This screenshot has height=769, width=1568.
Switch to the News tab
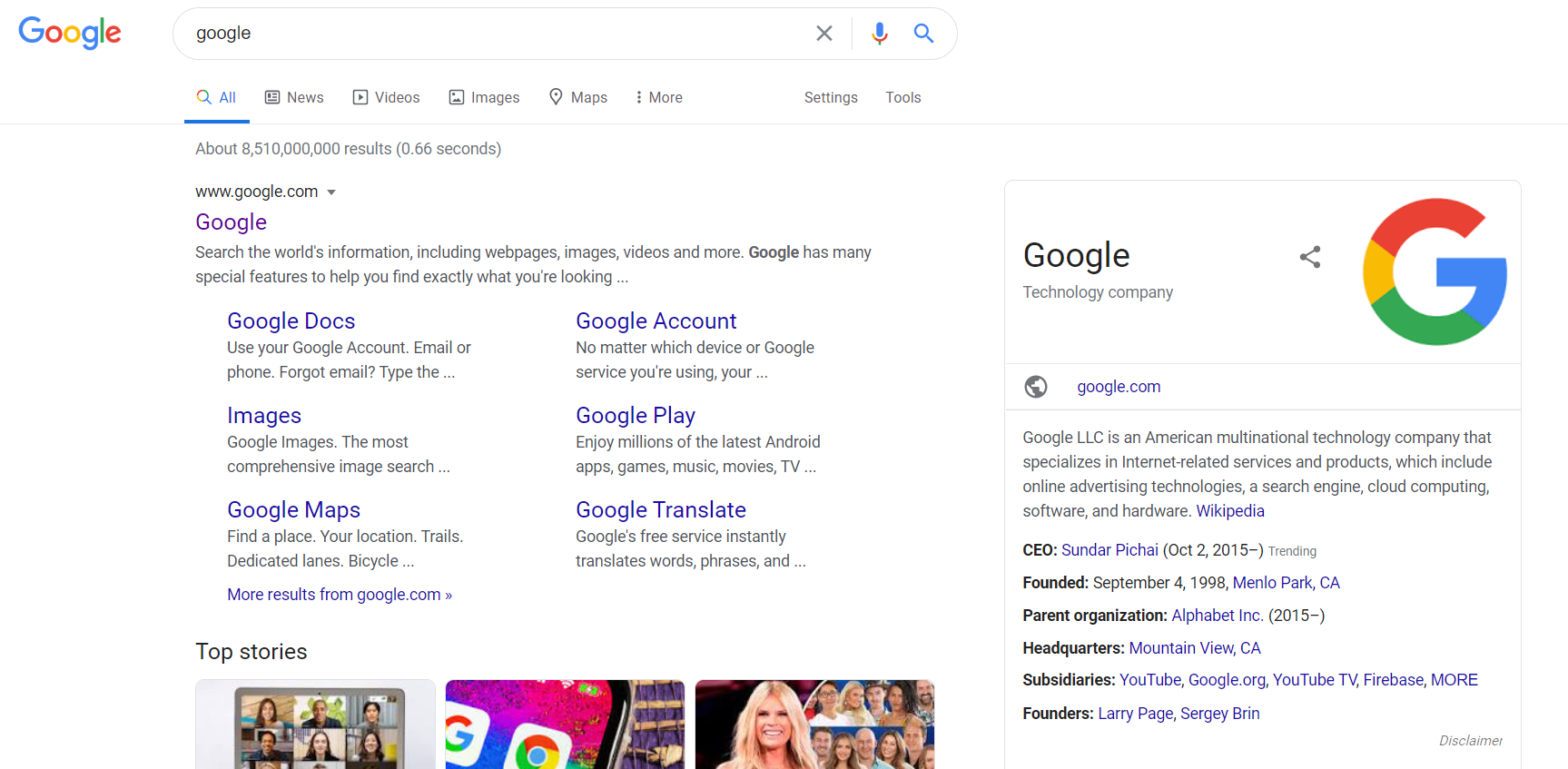pyautogui.click(x=294, y=96)
